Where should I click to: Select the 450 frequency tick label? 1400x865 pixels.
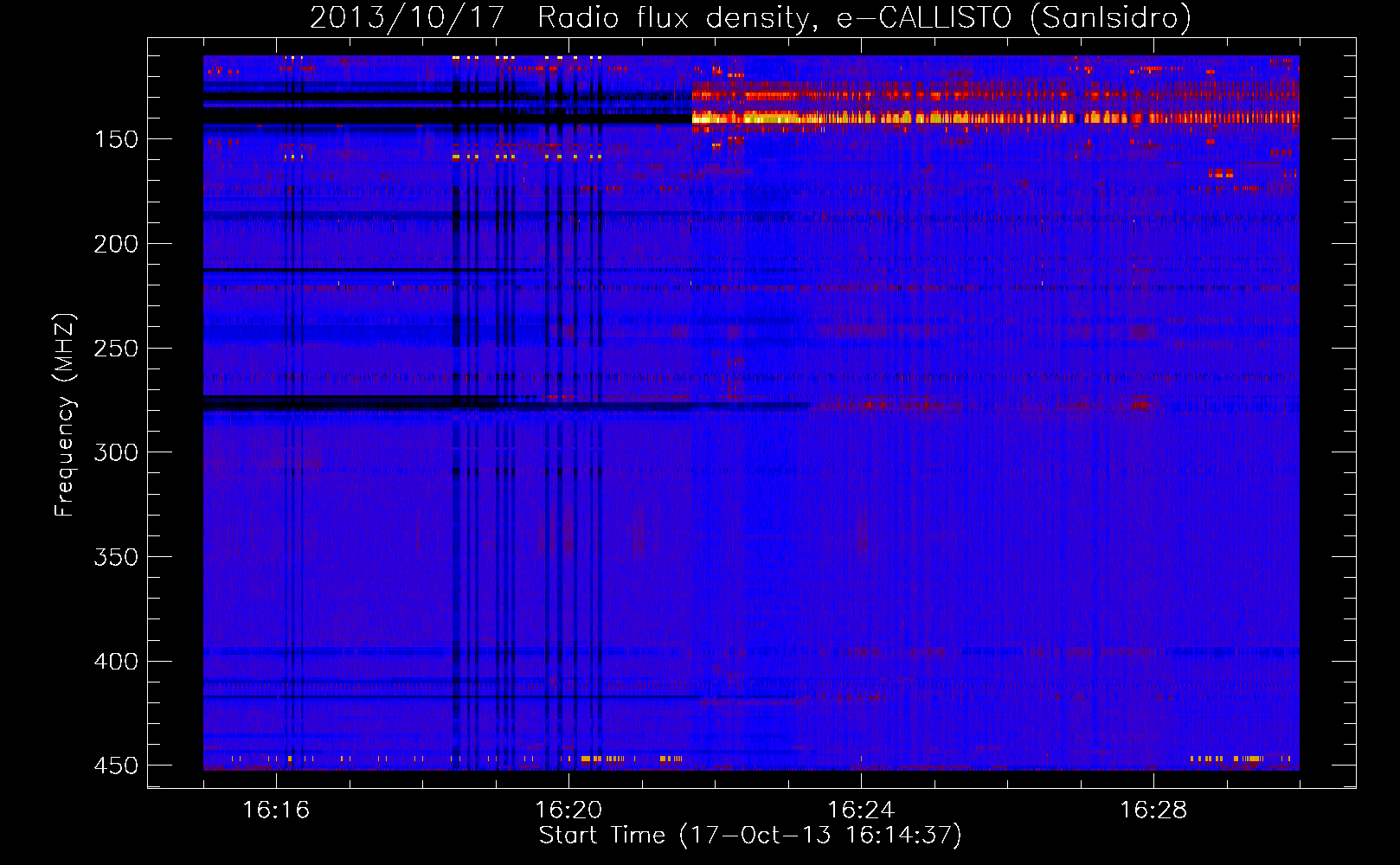pos(116,766)
